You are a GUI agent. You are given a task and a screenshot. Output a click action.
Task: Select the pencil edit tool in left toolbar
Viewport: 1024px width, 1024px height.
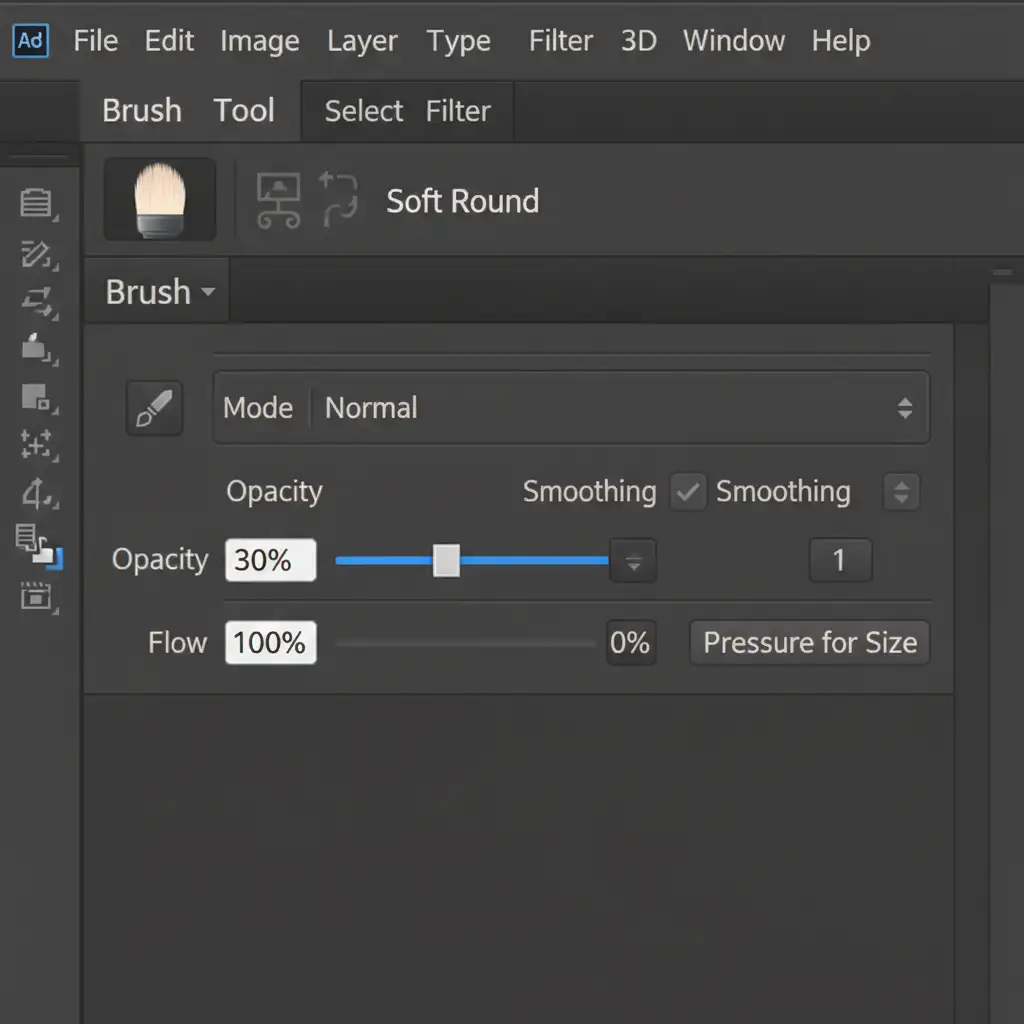click(x=37, y=254)
